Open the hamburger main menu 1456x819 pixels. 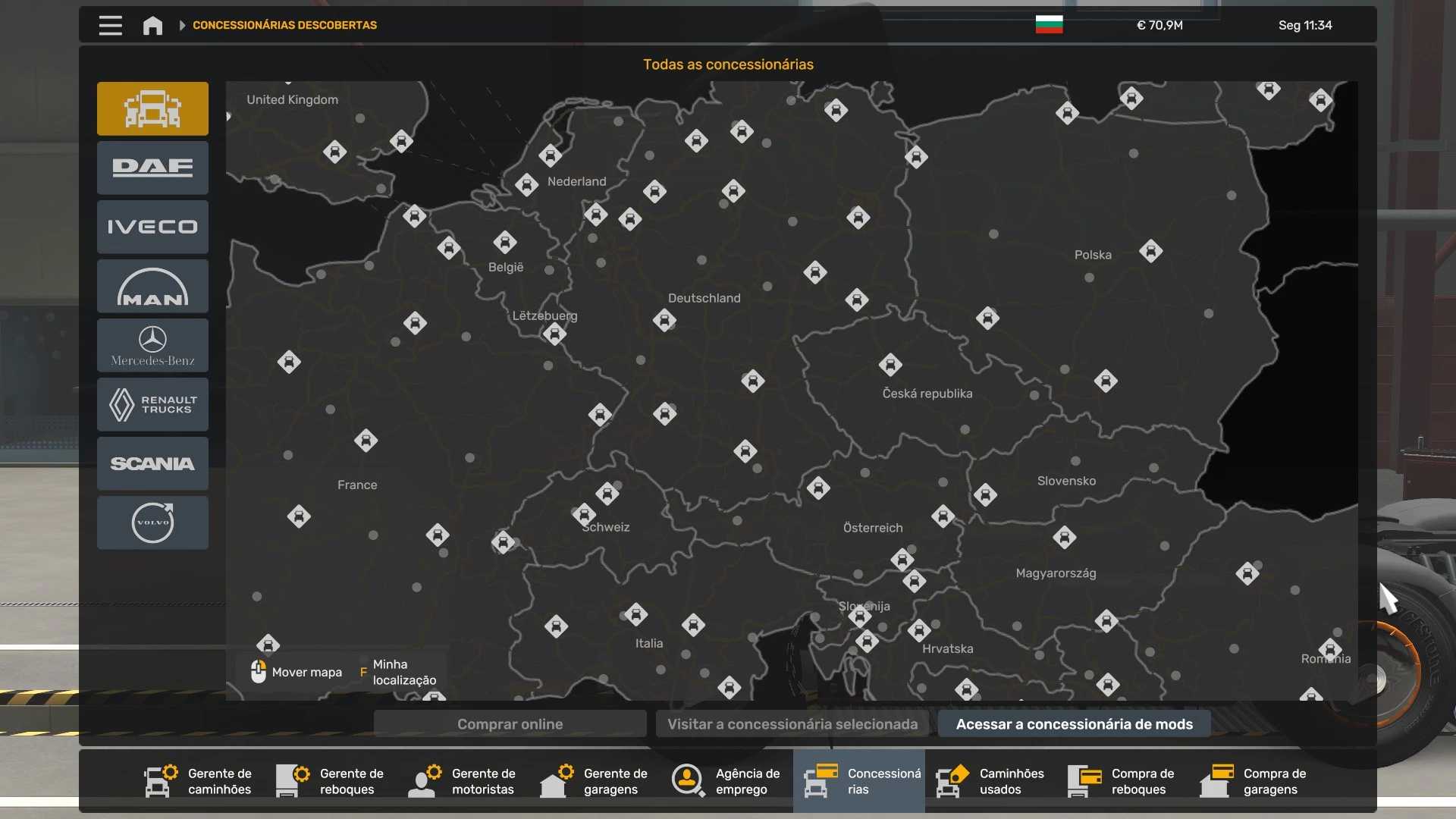111,25
